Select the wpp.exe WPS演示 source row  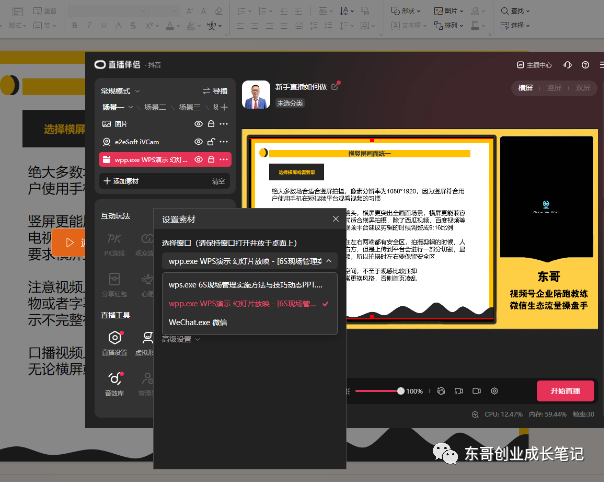click(165, 160)
